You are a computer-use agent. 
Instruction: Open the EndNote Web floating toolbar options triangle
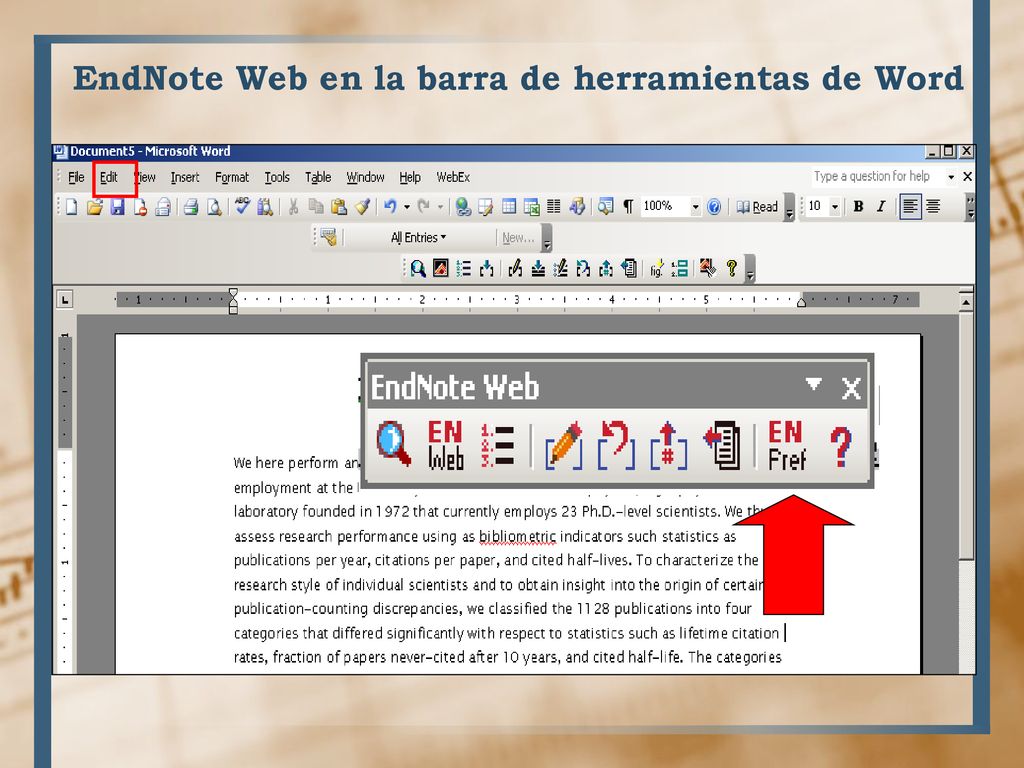[x=813, y=384]
